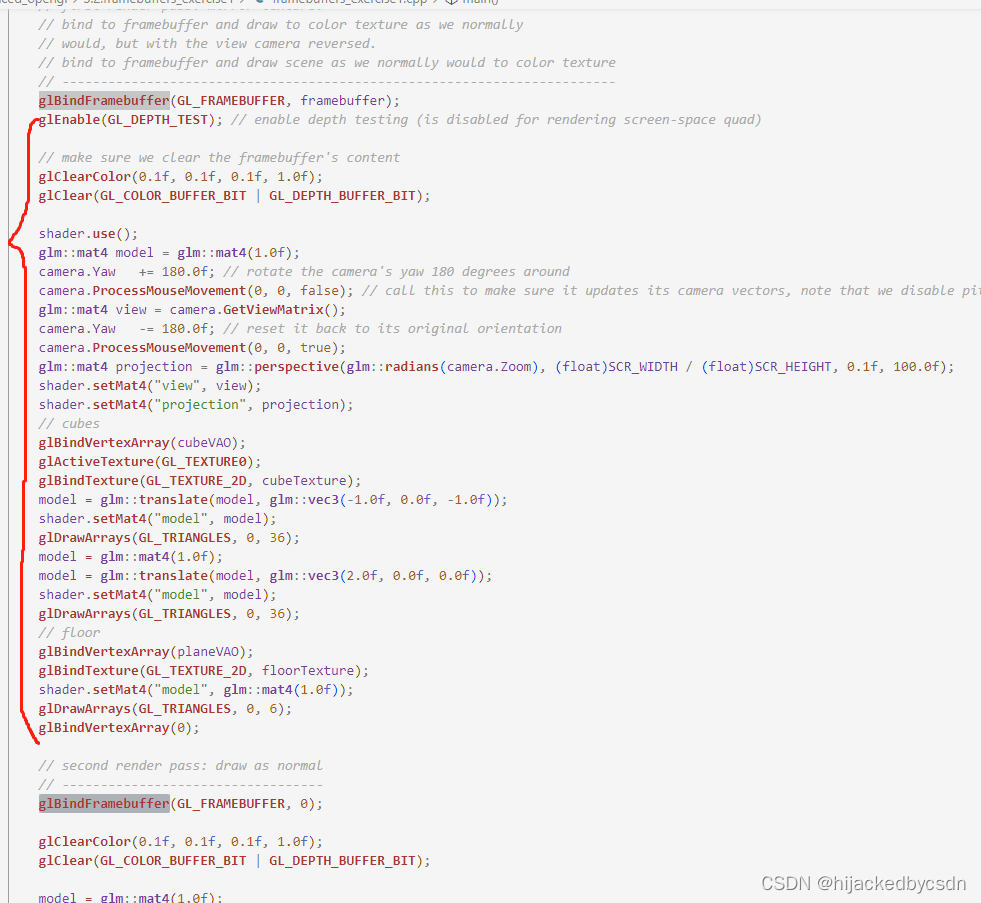
Task: Click the comment "reset it back to its original orientation"
Action: click(393, 329)
